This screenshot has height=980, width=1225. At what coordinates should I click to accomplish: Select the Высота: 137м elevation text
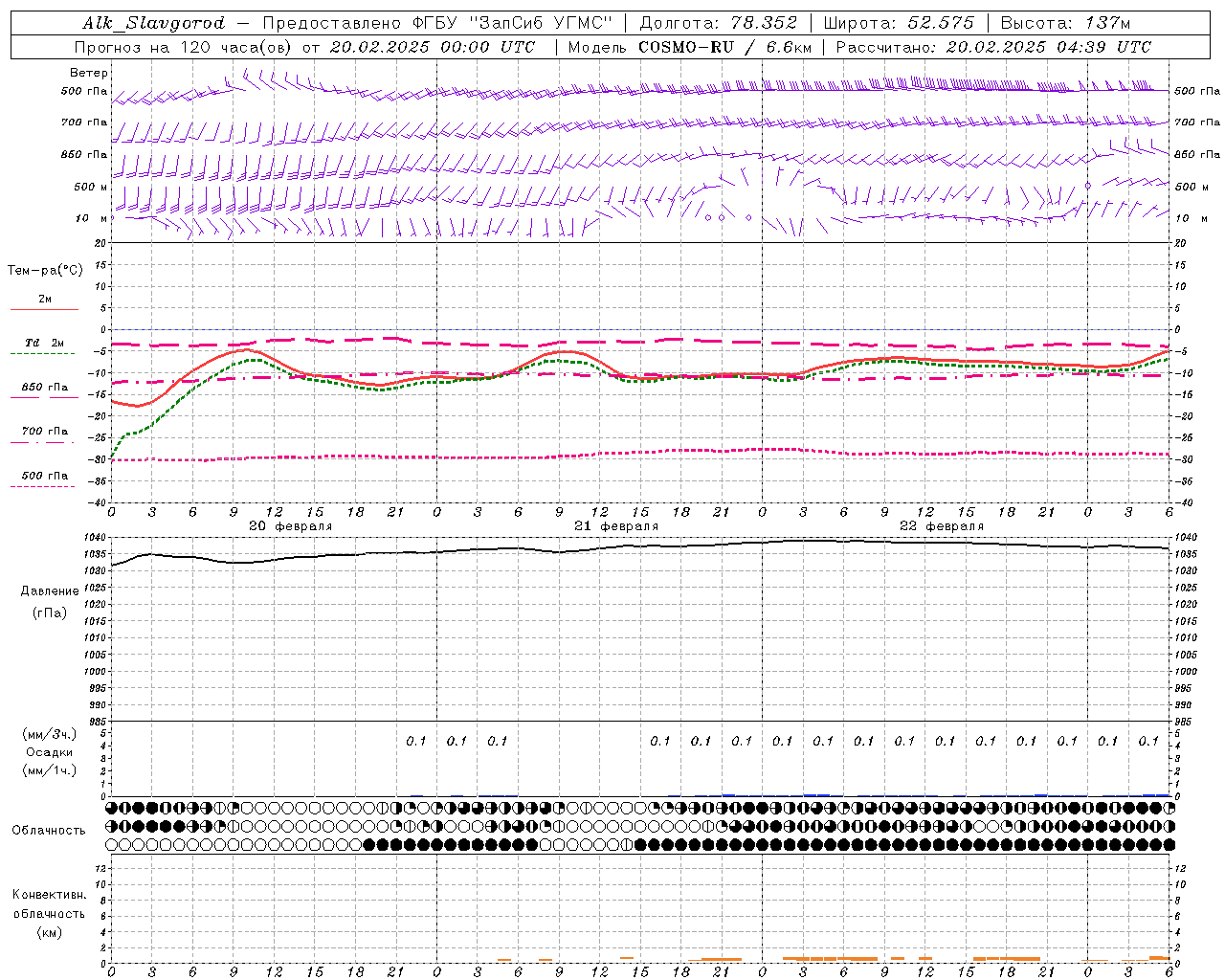[1065, 24]
